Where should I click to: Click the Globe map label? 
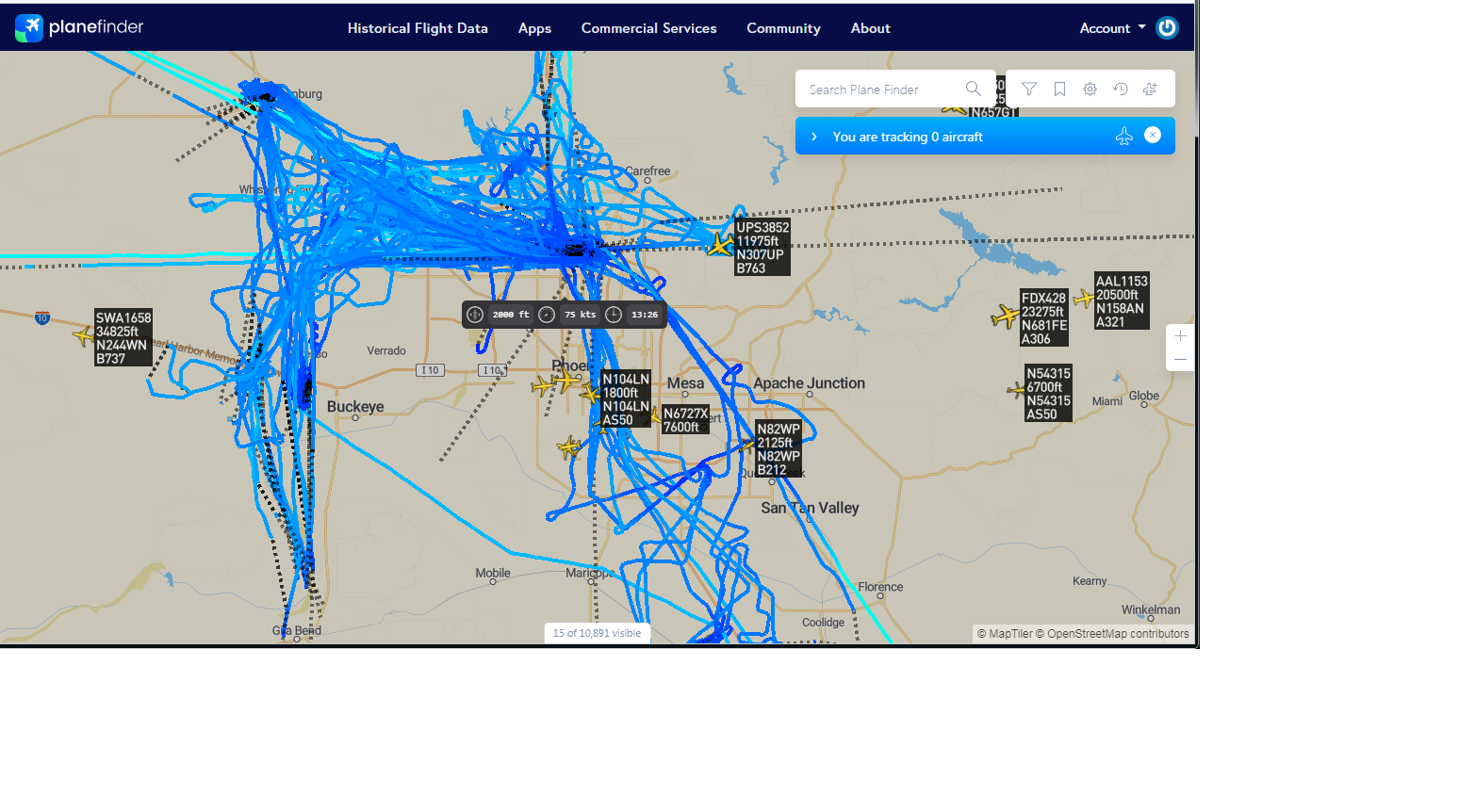click(x=1144, y=396)
